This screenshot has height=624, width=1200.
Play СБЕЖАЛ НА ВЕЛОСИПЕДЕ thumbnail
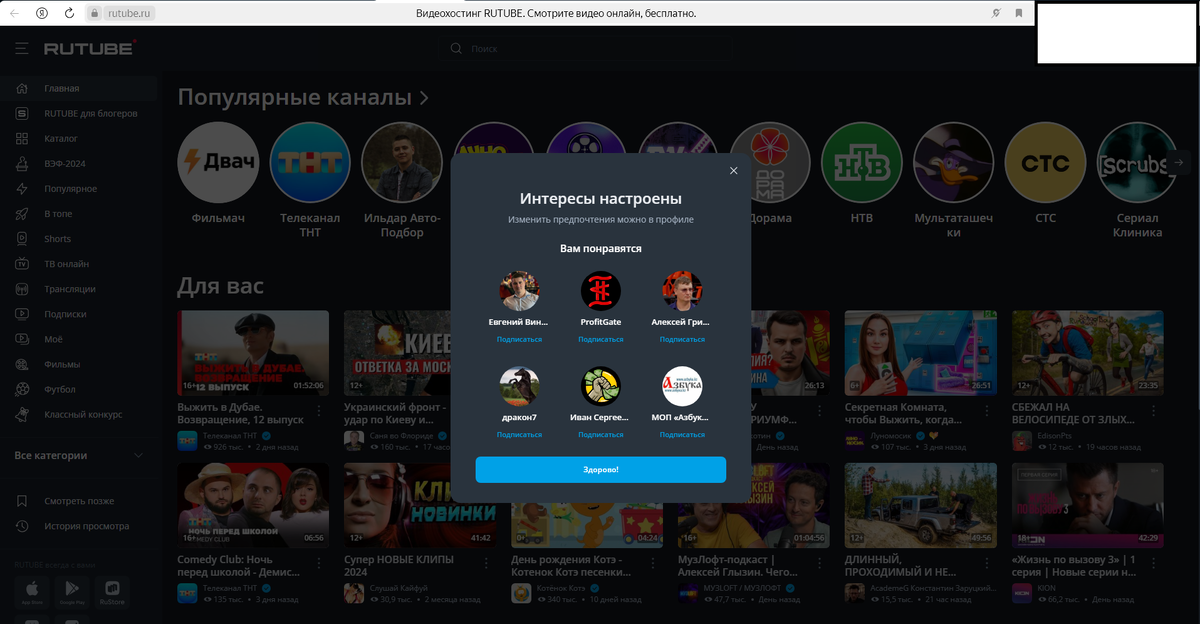pyautogui.click(x=1087, y=352)
